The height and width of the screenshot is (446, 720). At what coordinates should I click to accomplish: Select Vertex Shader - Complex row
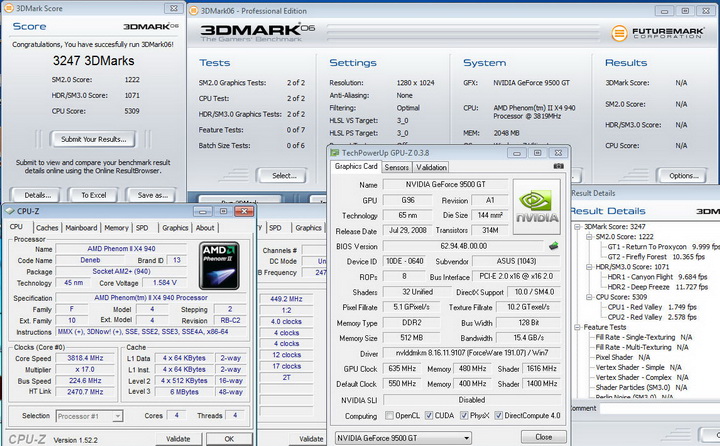click(x=642, y=377)
